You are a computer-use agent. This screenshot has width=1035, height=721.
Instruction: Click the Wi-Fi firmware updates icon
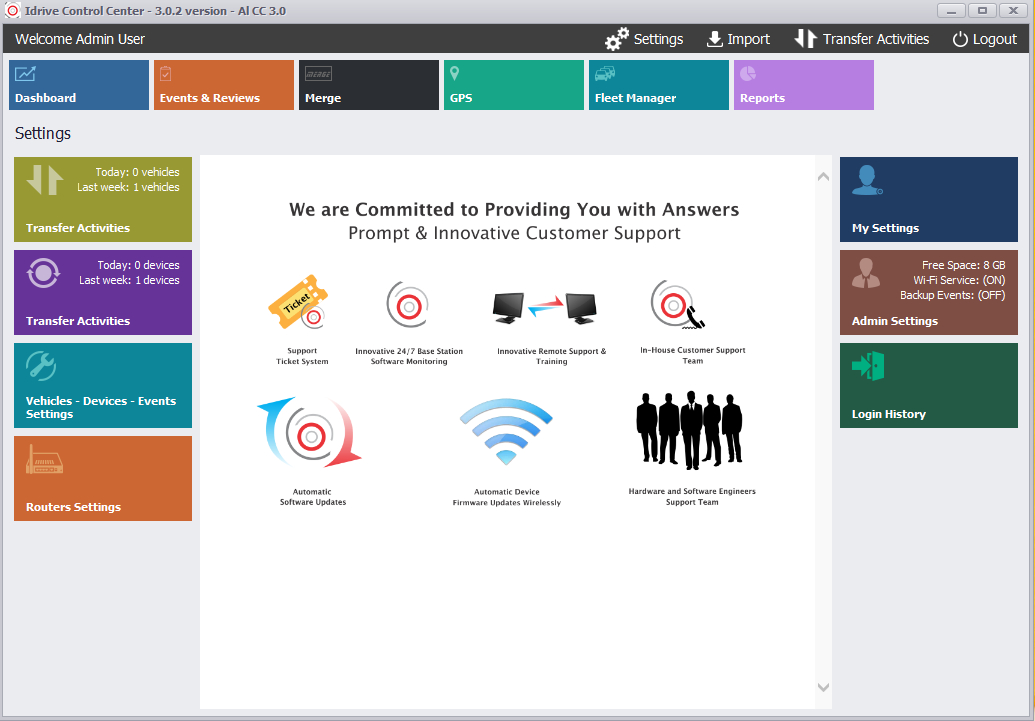pyautogui.click(x=506, y=431)
